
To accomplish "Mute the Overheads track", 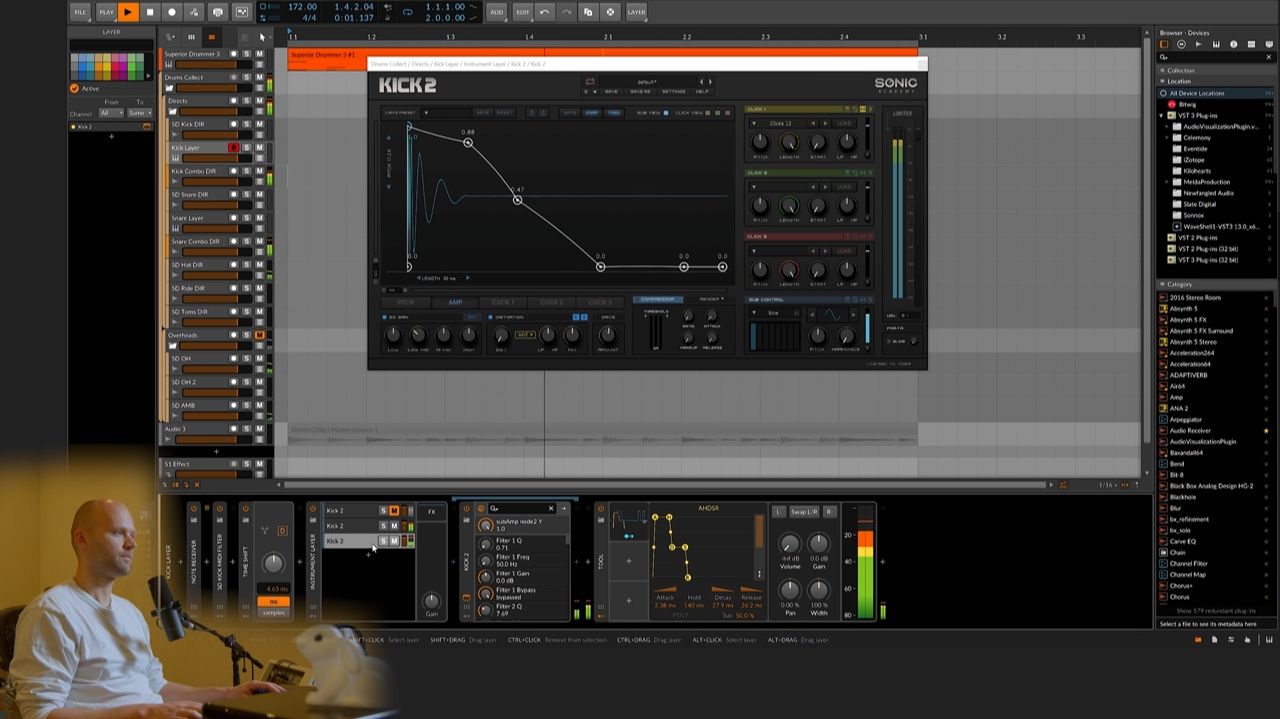I will 259,335.
